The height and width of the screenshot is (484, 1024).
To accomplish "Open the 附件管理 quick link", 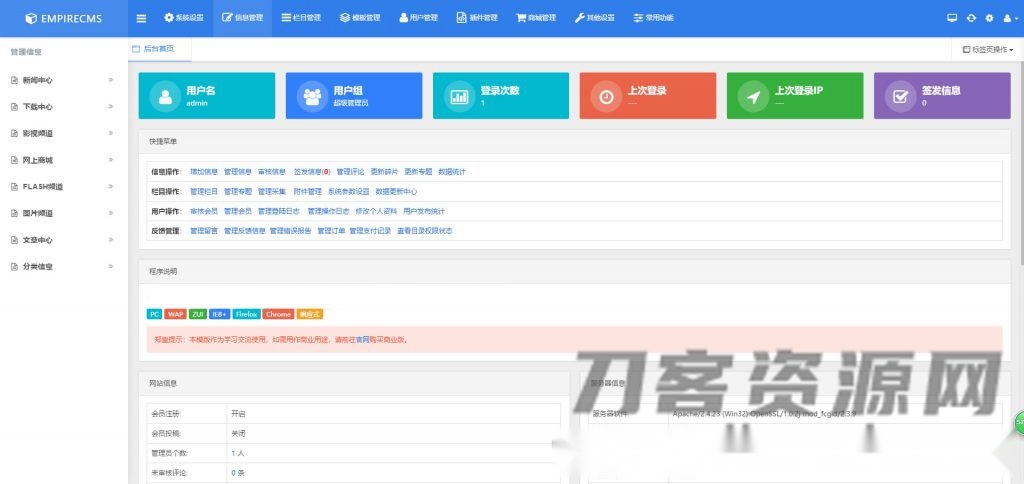I will [308, 192].
